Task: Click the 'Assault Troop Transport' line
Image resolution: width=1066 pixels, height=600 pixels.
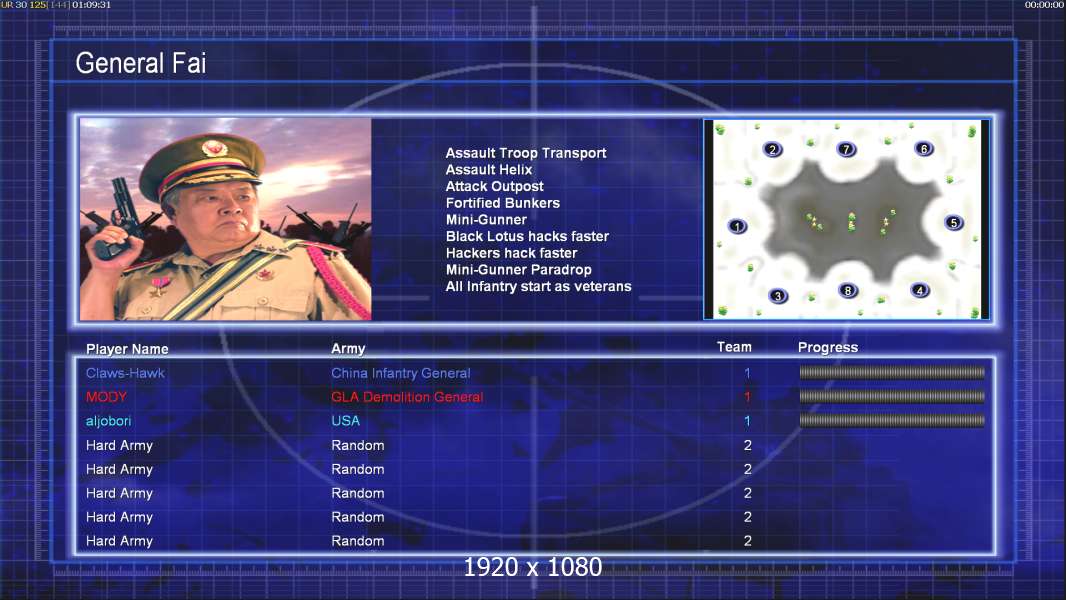Action: (526, 153)
